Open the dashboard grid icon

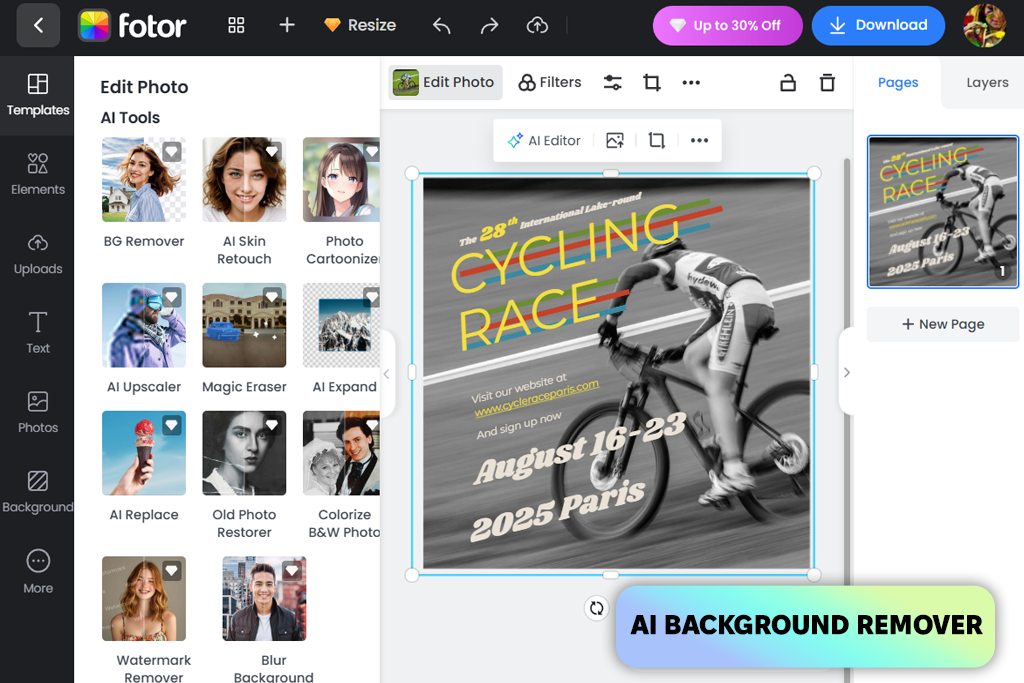coord(236,25)
